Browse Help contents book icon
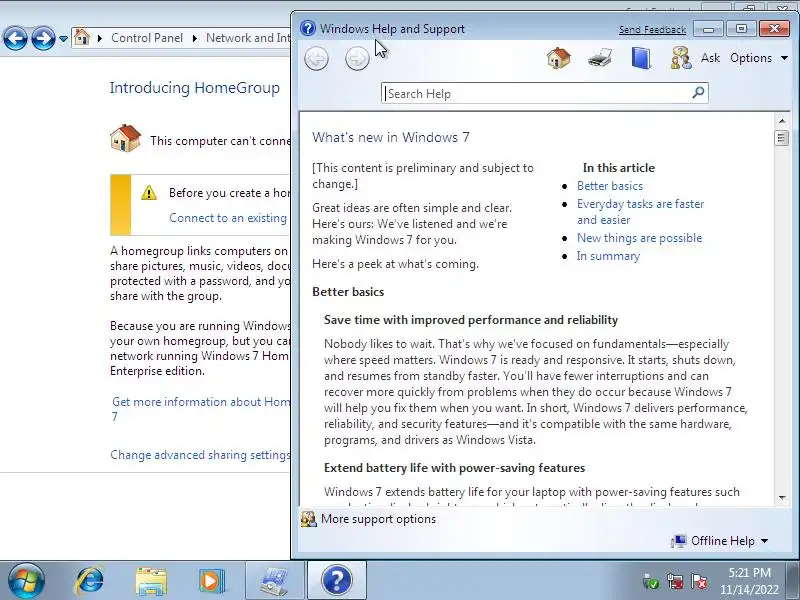This screenshot has width=800, height=600. [x=641, y=58]
